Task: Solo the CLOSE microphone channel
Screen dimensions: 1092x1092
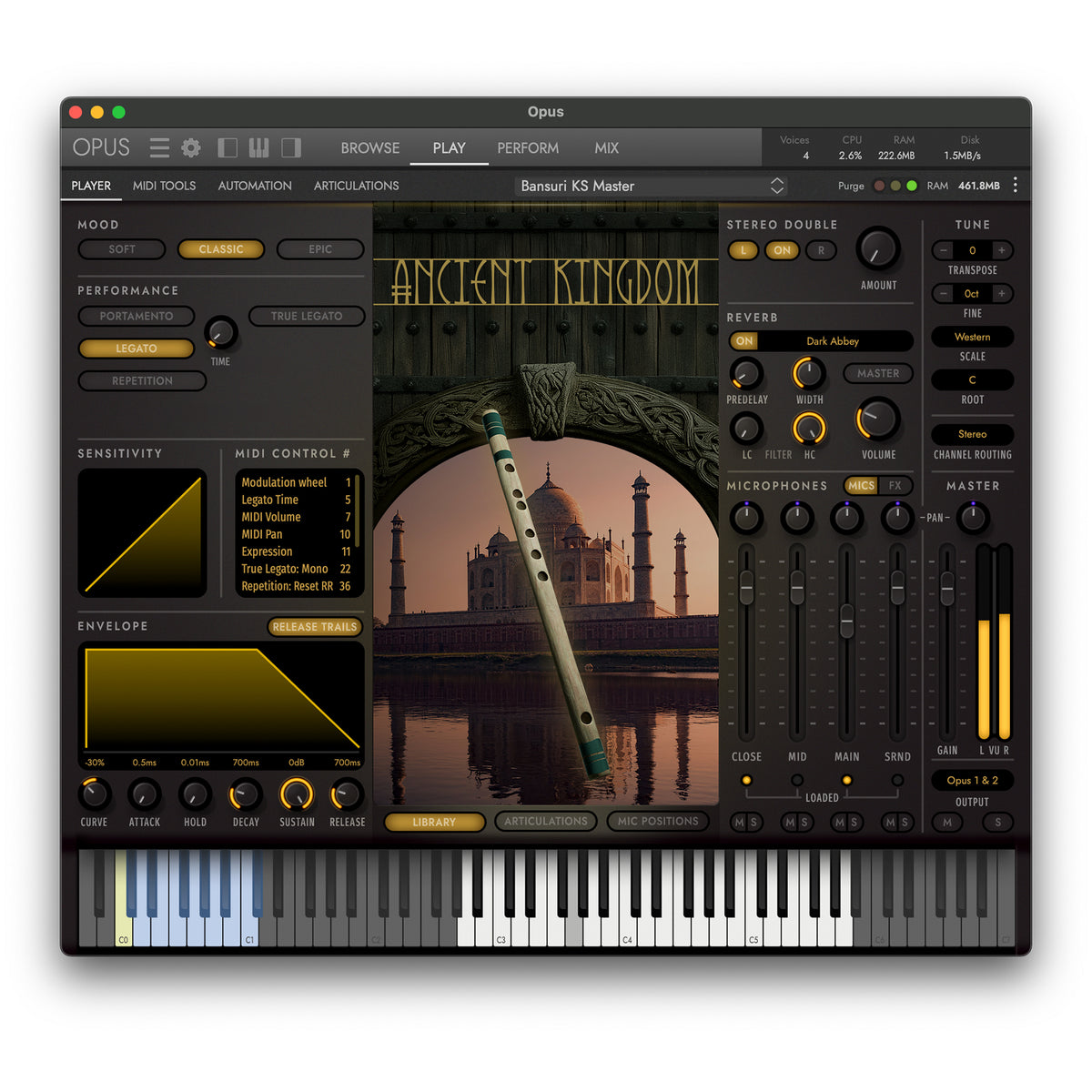Action: pyautogui.click(x=753, y=822)
